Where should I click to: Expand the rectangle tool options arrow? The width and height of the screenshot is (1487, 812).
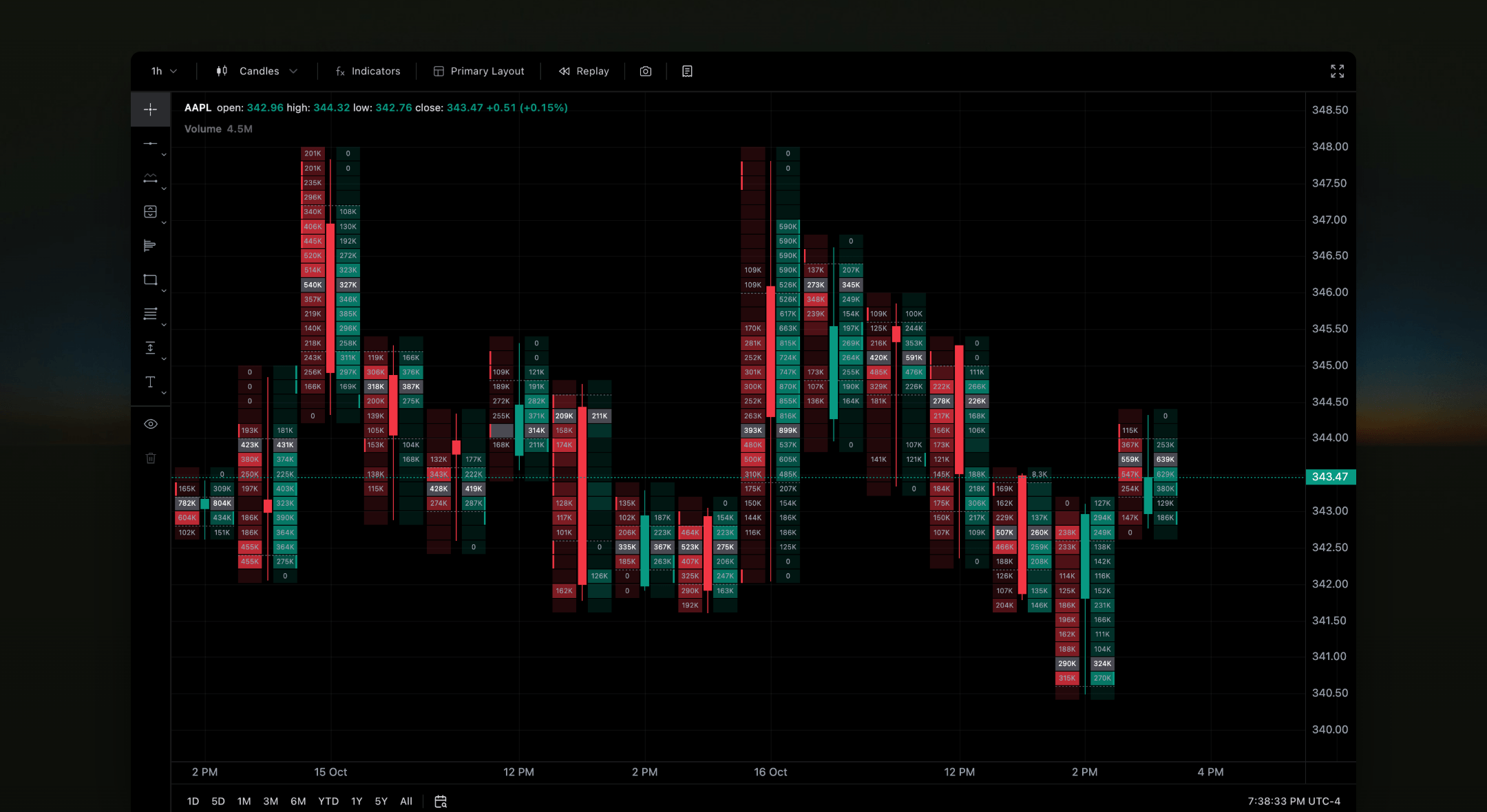pos(164,291)
